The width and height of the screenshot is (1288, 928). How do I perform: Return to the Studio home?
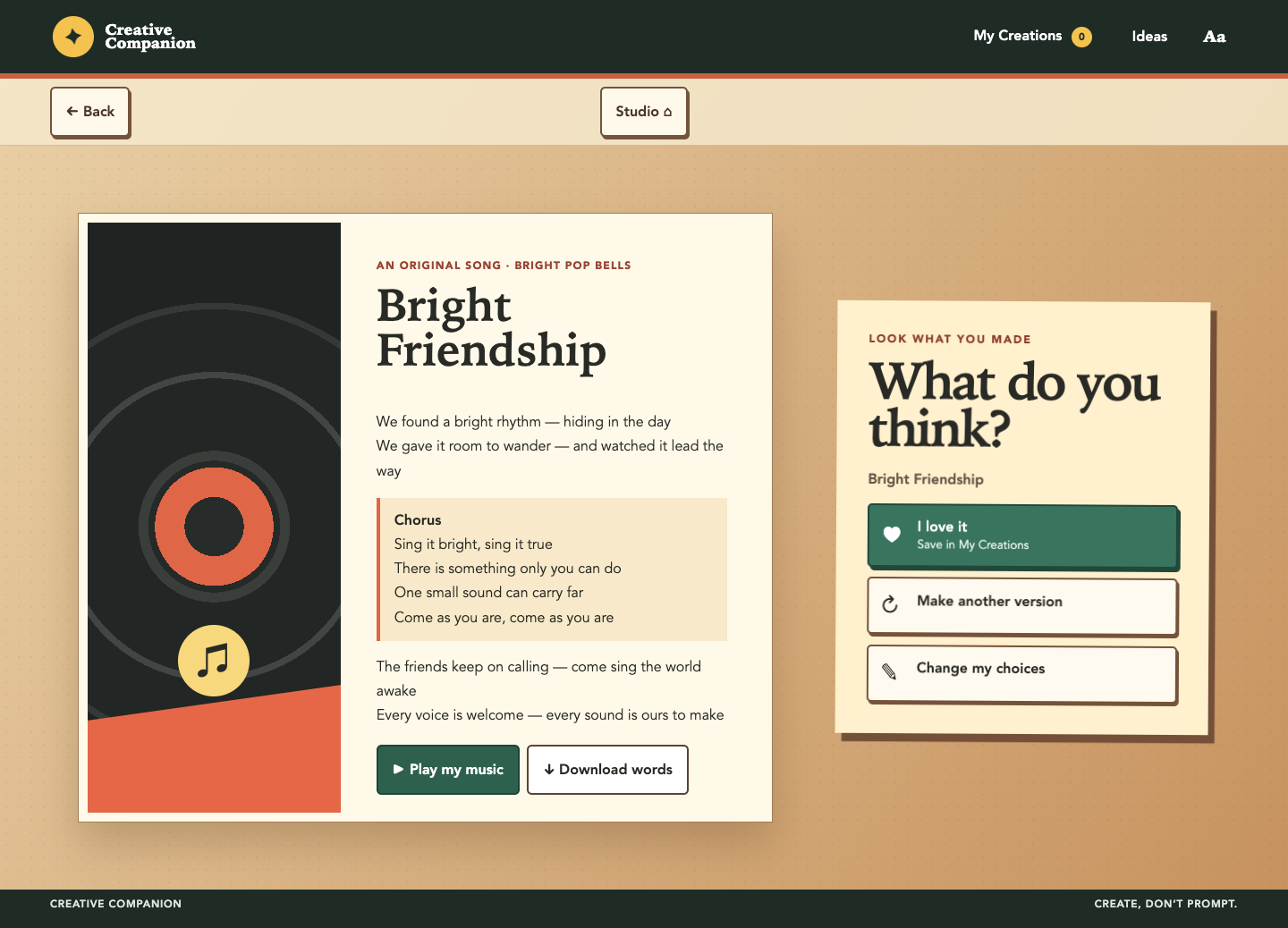(x=644, y=112)
